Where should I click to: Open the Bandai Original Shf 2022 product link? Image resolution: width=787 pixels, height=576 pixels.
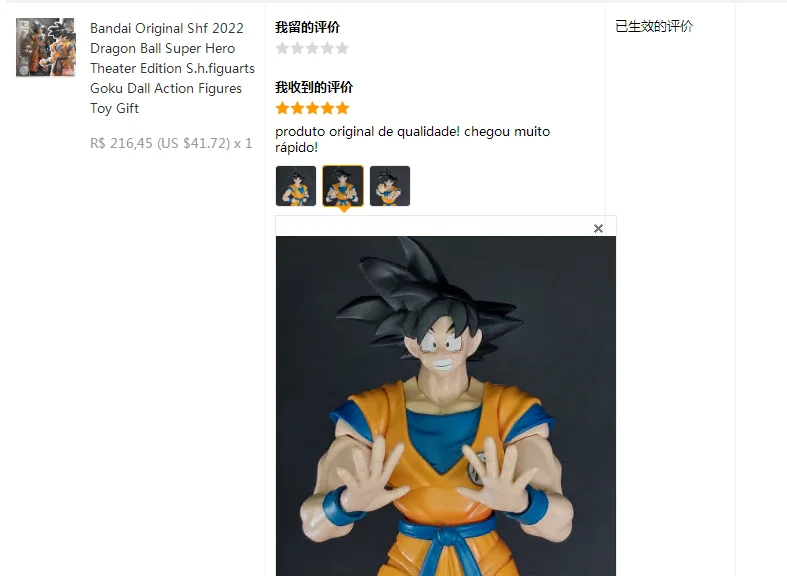coord(172,68)
